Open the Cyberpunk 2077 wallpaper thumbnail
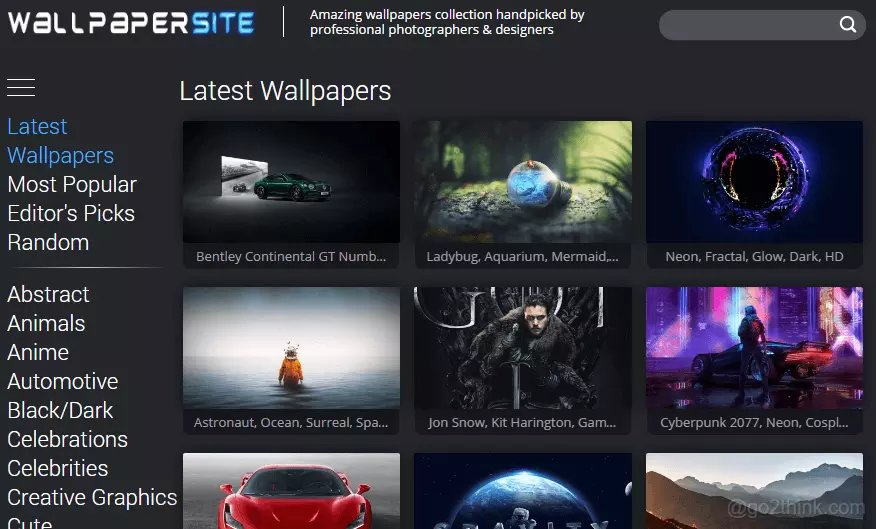The width and height of the screenshot is (876, 529). coord(754,348)
